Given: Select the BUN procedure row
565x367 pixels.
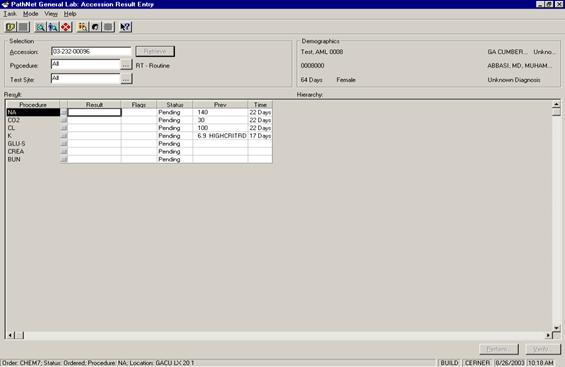Looking at the screenshot, I should click(x=33, y=160).
